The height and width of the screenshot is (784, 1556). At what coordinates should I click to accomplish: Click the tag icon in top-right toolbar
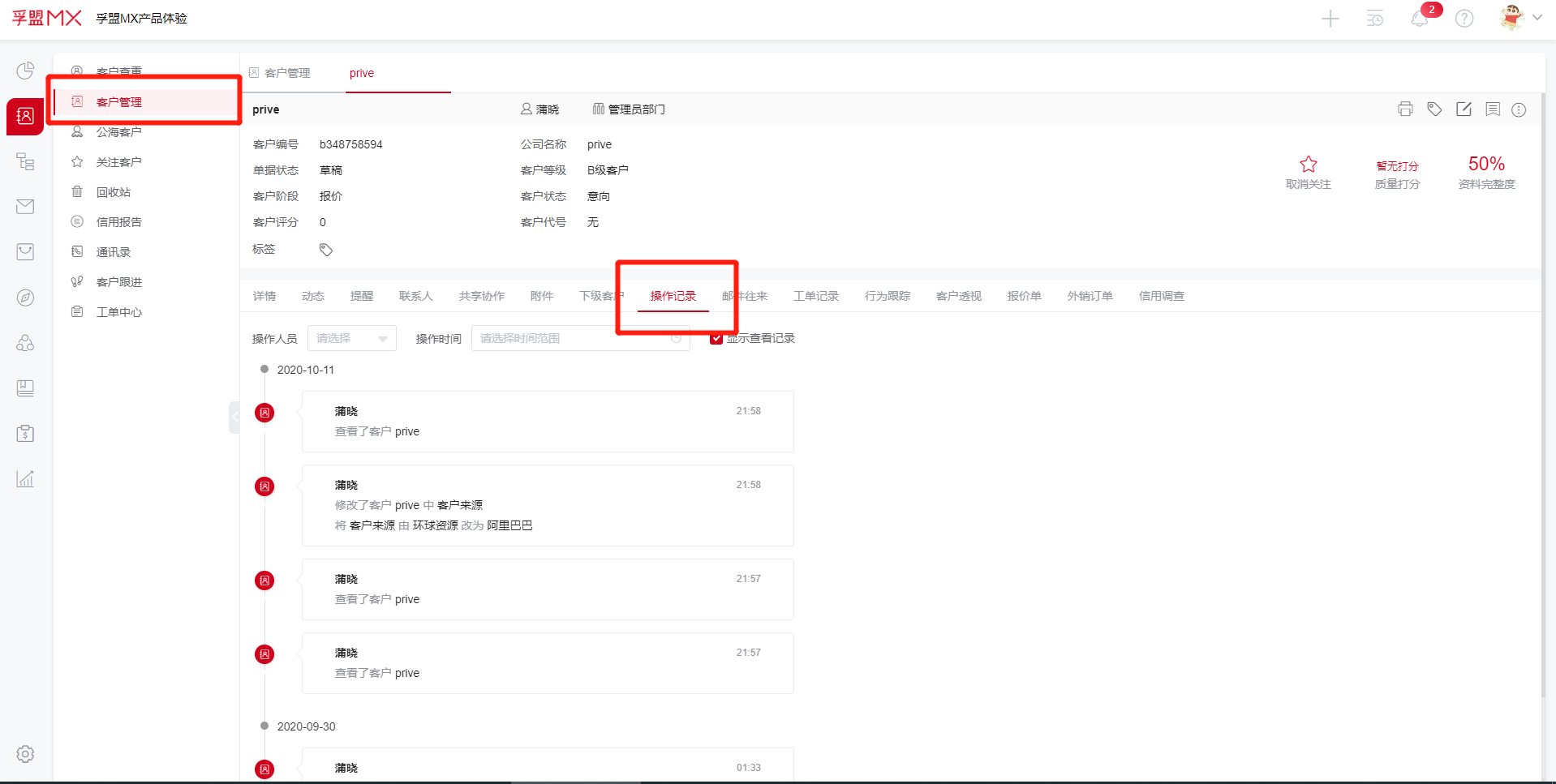point(1434,109)
